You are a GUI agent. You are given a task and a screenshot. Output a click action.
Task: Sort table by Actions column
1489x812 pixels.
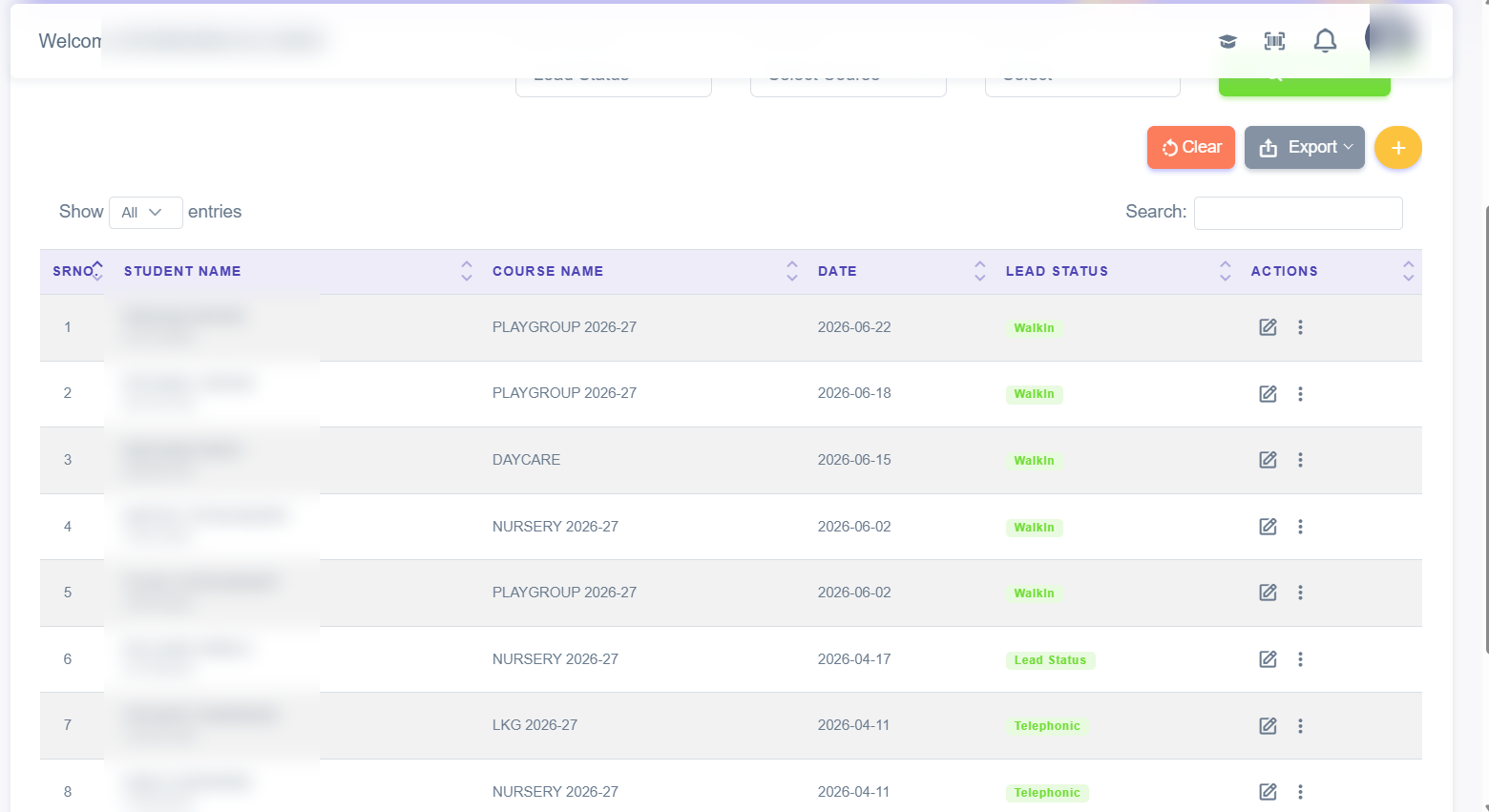pos(1330,271)
